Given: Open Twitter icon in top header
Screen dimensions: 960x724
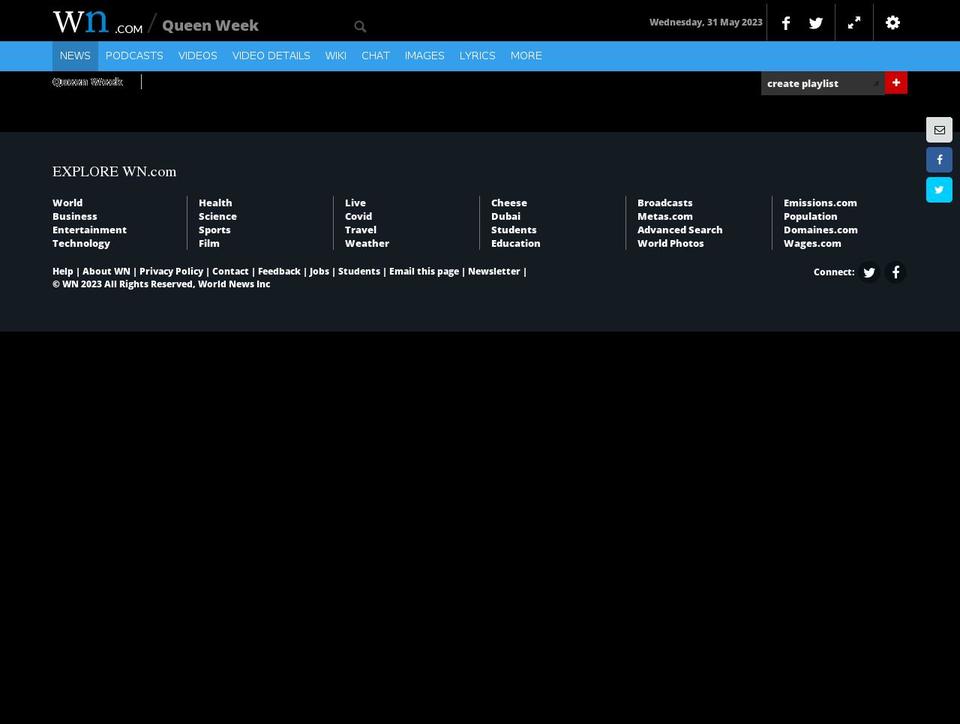Looking at the screenshot, I should [816, 23].
